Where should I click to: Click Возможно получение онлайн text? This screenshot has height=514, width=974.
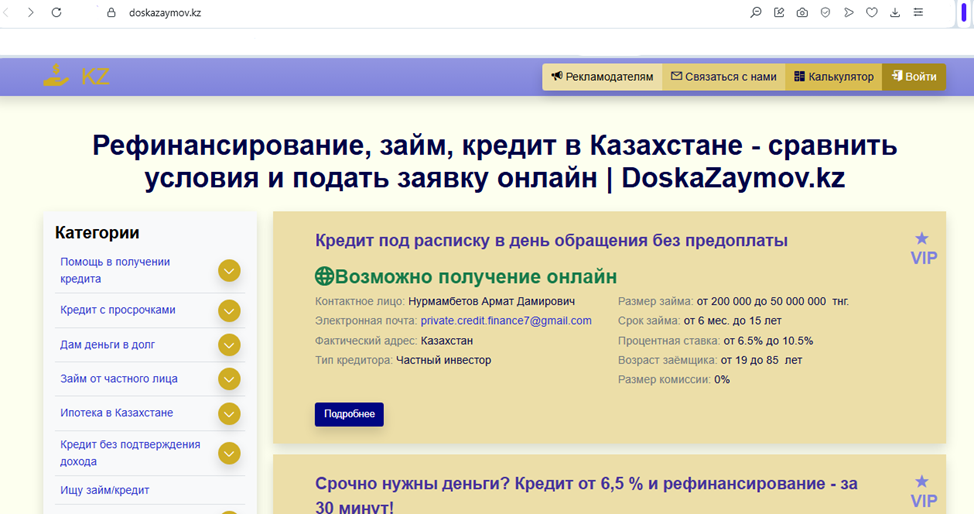point(476,276)
